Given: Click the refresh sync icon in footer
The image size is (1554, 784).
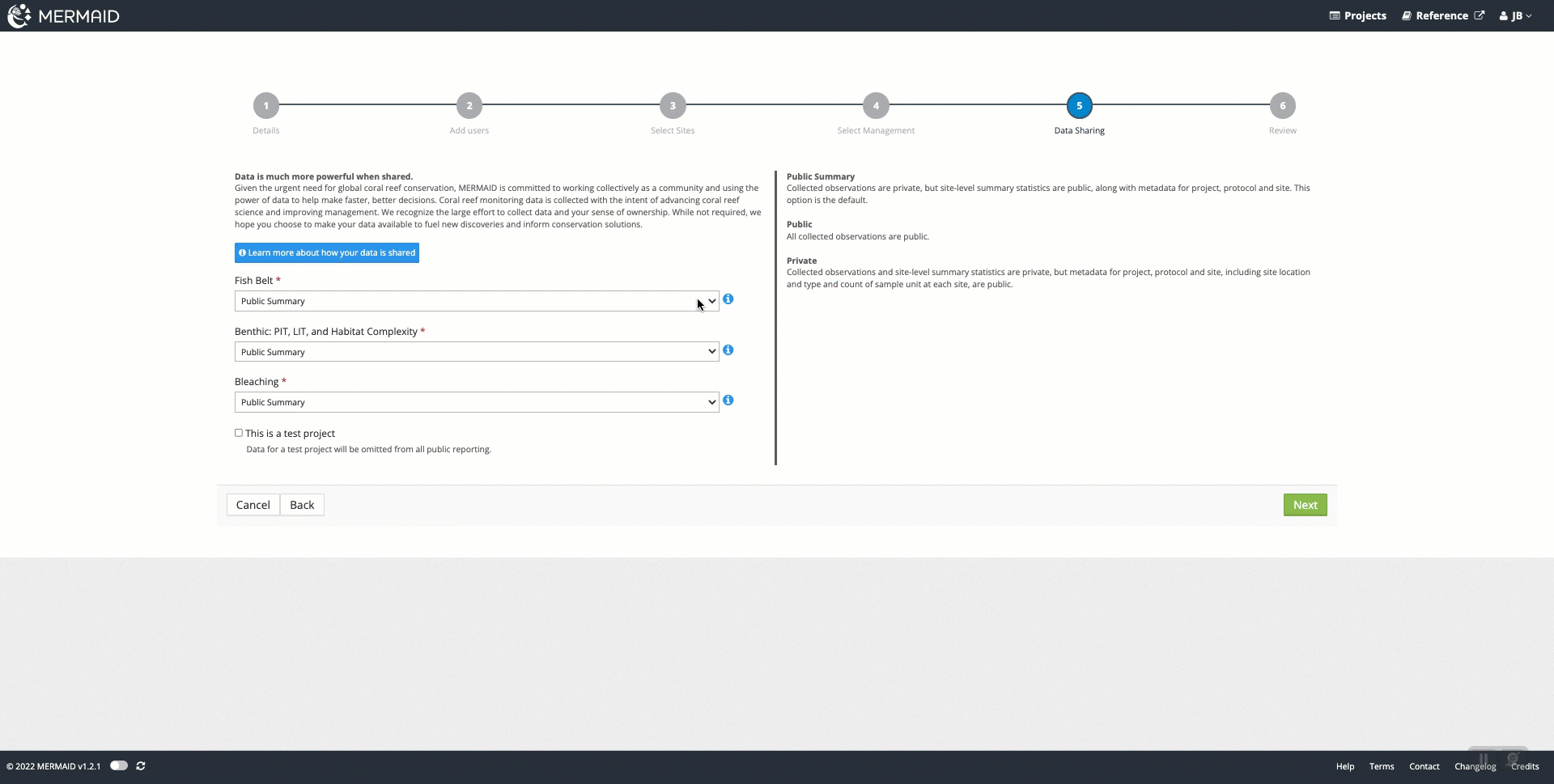Looking at the screenshot, I should (x=141, y=766).
